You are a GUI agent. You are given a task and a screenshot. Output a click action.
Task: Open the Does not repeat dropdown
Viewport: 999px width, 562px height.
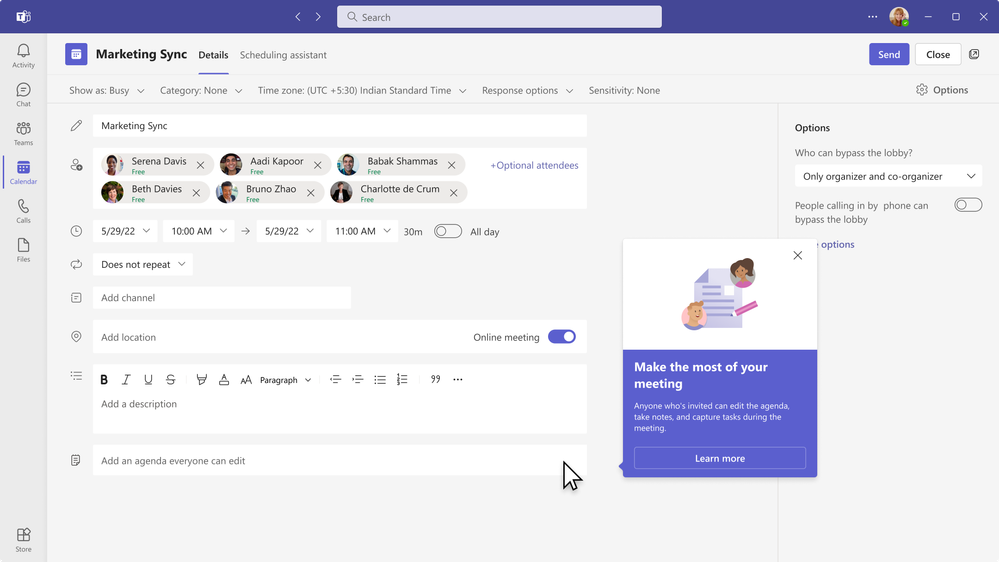[x=143, y=264]
